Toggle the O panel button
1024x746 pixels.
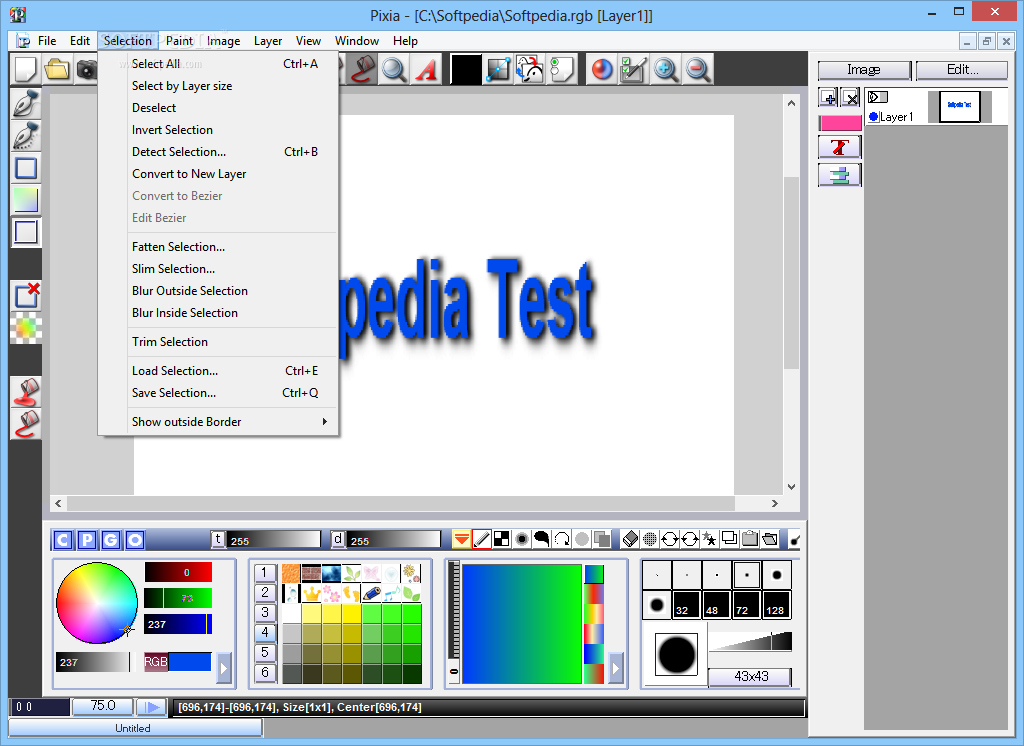(135, 540)
